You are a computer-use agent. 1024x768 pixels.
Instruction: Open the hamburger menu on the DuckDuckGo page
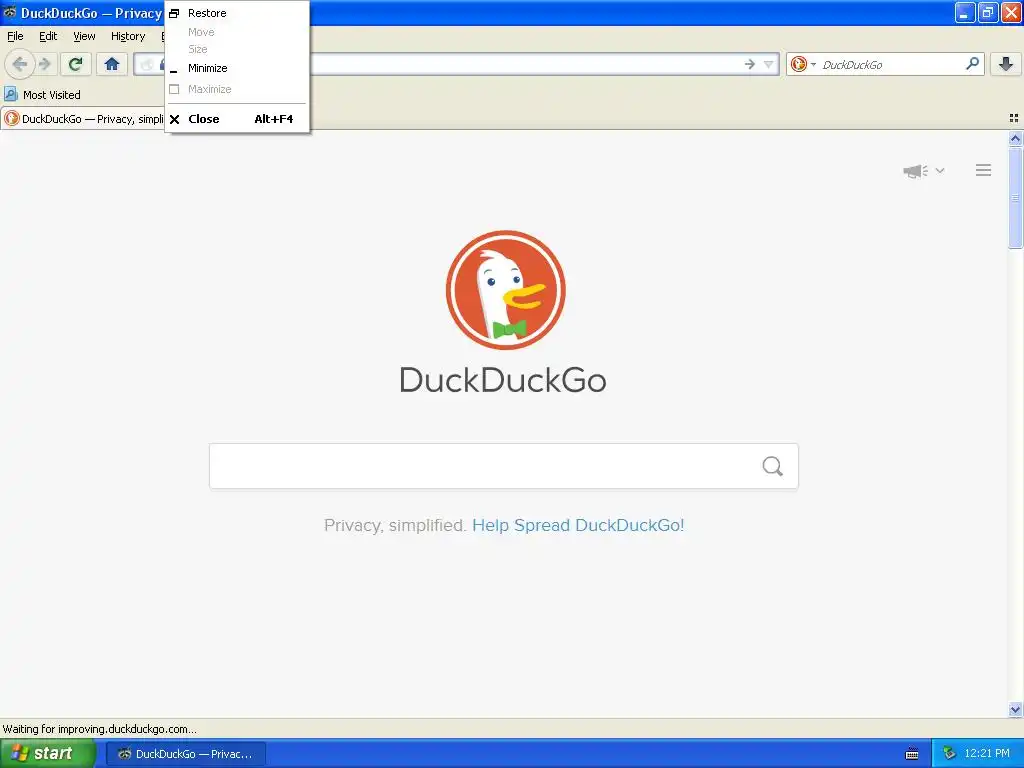[x=984, y=170]
